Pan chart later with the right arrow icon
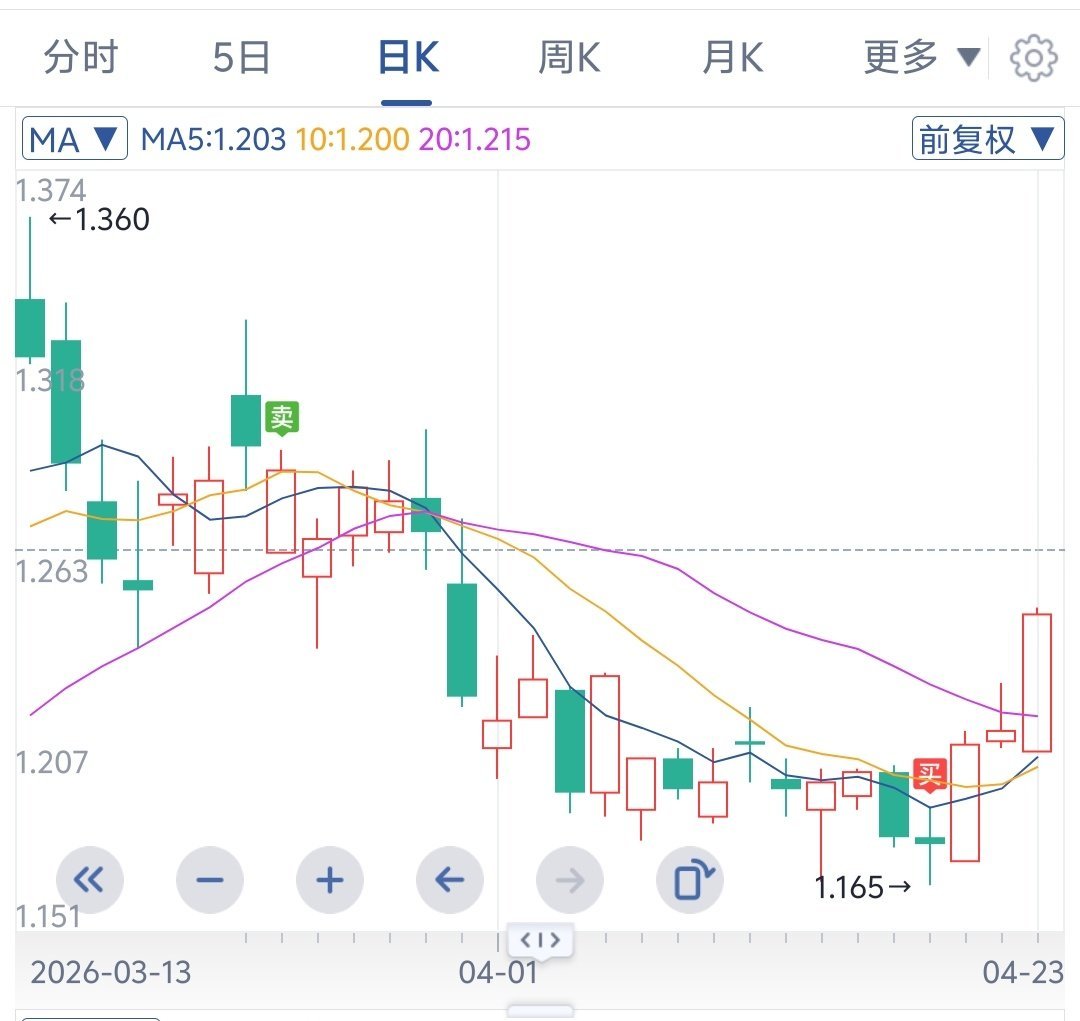The height and width of the screenshot is (1021, 1080). click(x=570, y=880)
